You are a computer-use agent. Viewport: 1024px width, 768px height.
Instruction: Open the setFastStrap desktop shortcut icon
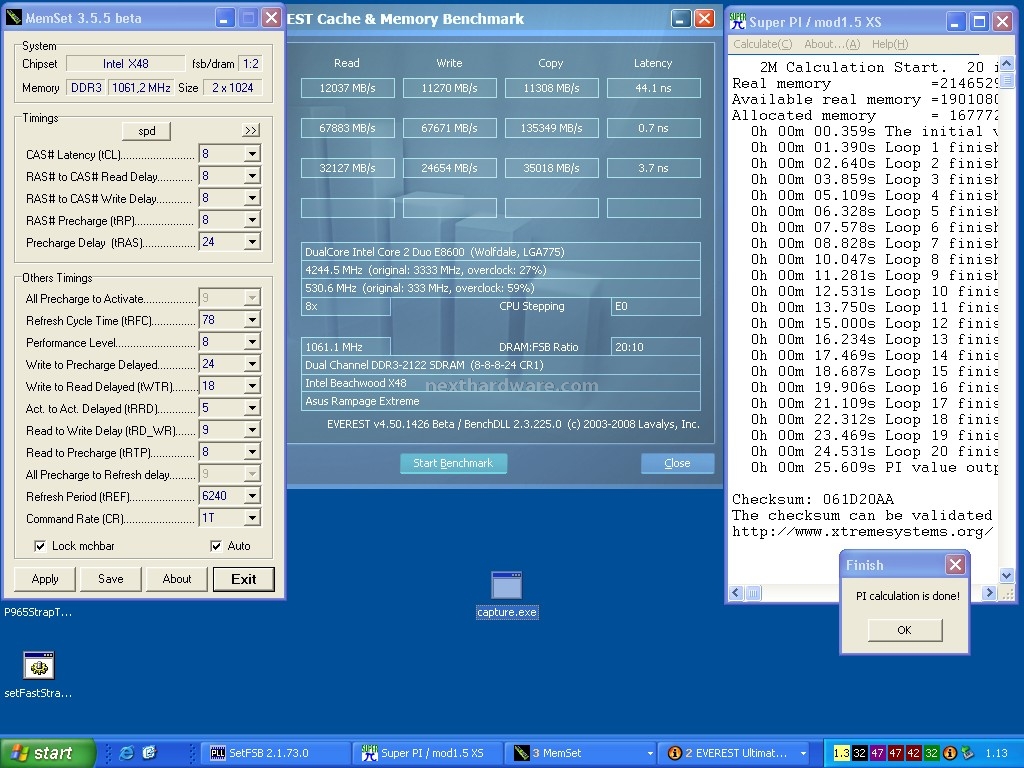click(x=39, y=666)
